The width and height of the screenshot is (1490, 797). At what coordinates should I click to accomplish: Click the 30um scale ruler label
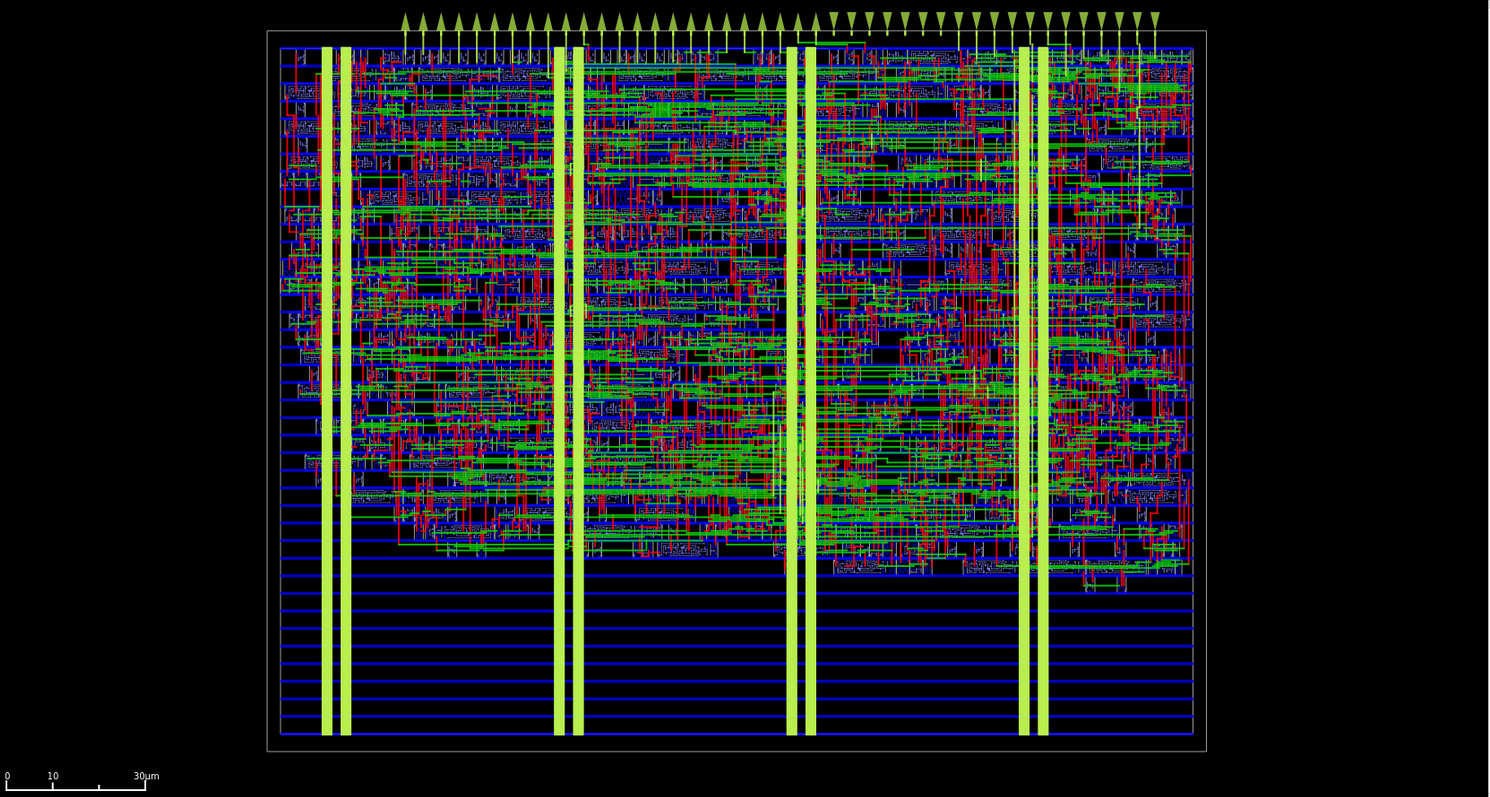tap(145, 776)
